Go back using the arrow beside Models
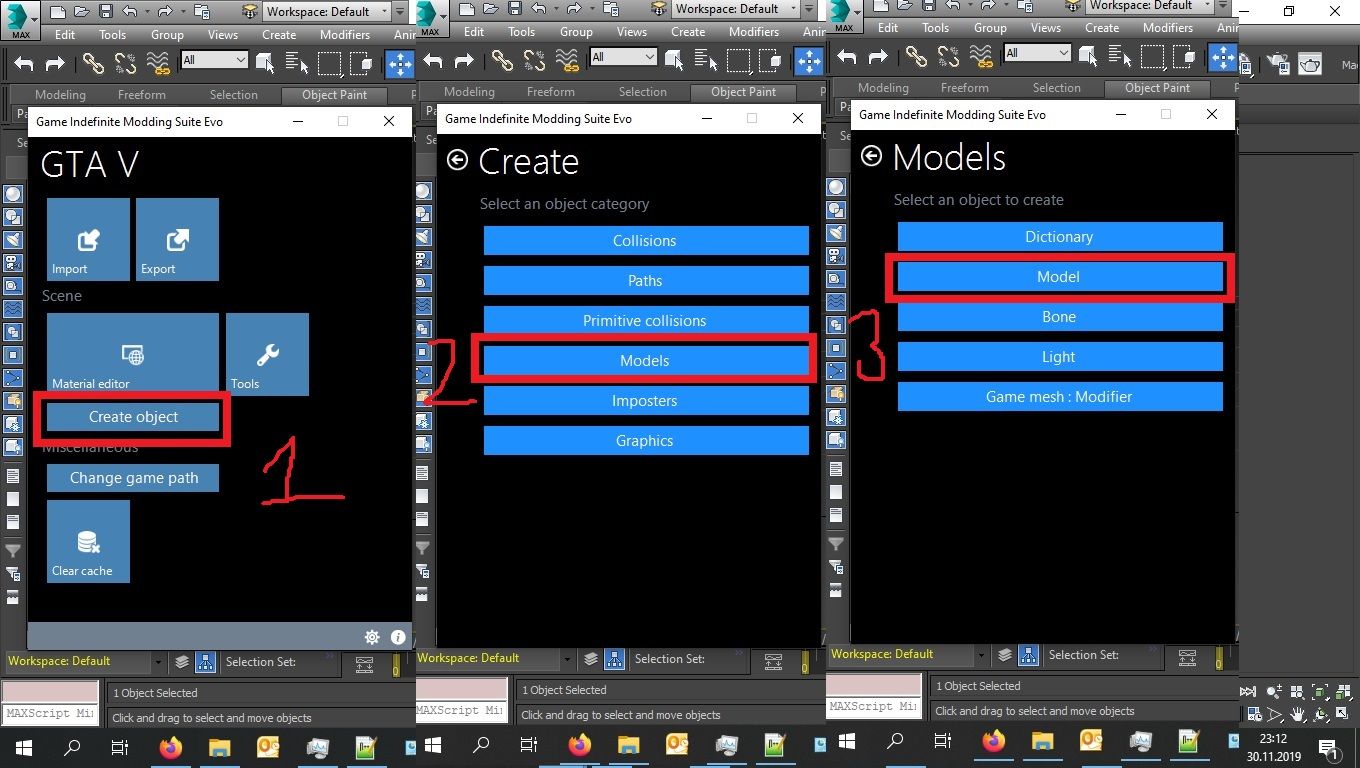 click(871, 156)
